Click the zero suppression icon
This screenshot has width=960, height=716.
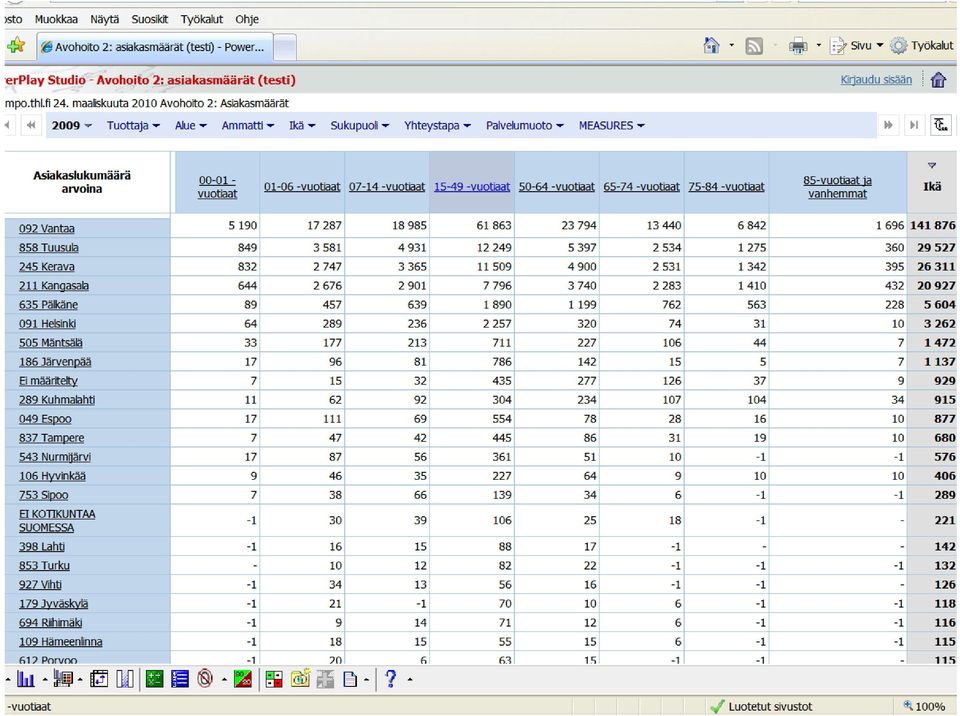(205, 679)
